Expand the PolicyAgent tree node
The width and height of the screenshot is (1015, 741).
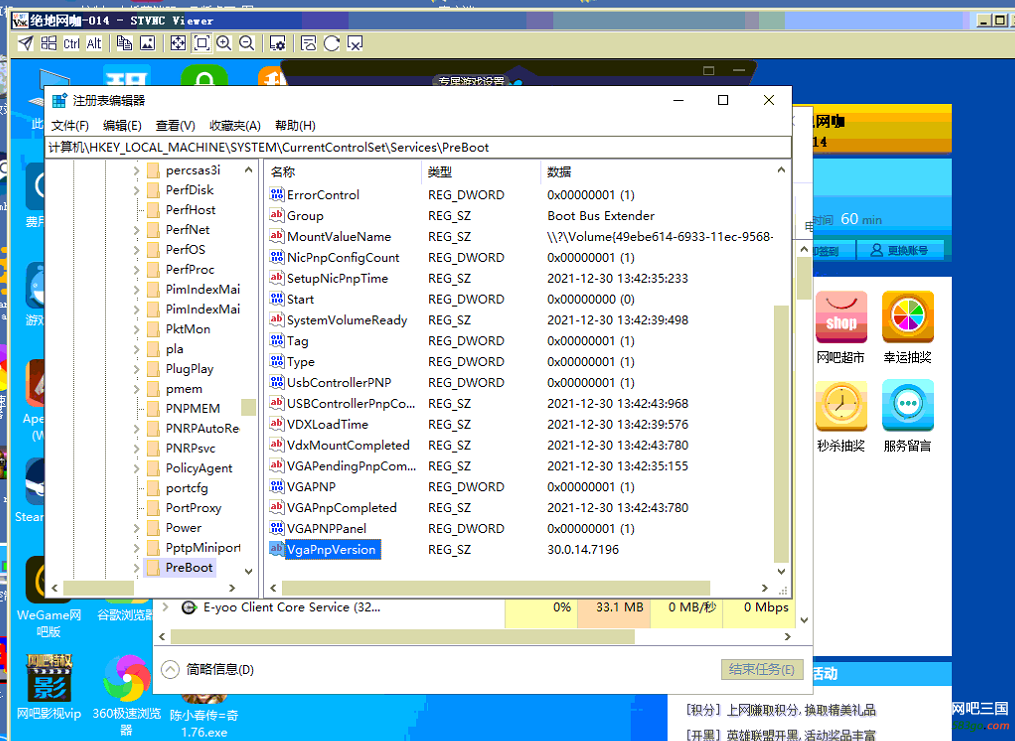point(136,469)
